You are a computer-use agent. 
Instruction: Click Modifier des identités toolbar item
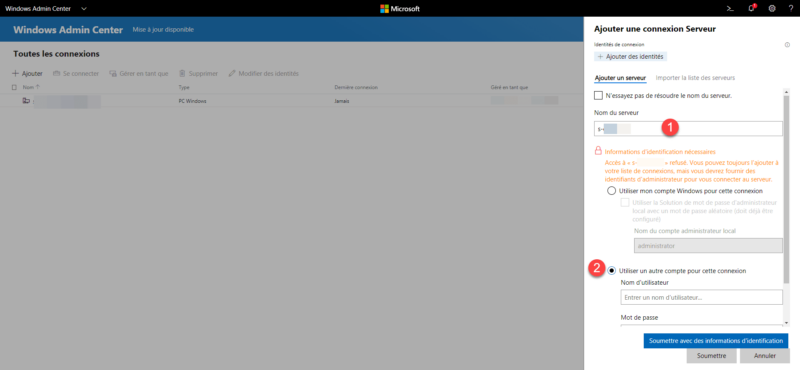(263, 73)
